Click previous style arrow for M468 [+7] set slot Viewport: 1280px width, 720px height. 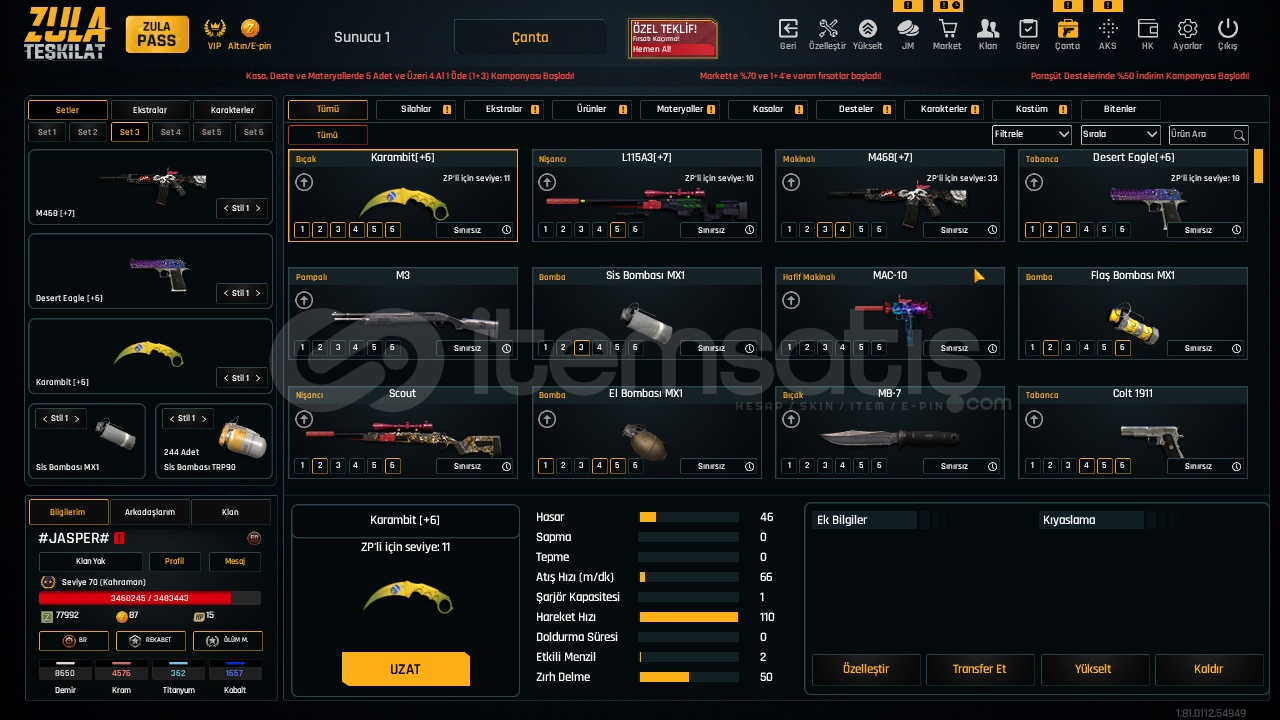point(225,208)
